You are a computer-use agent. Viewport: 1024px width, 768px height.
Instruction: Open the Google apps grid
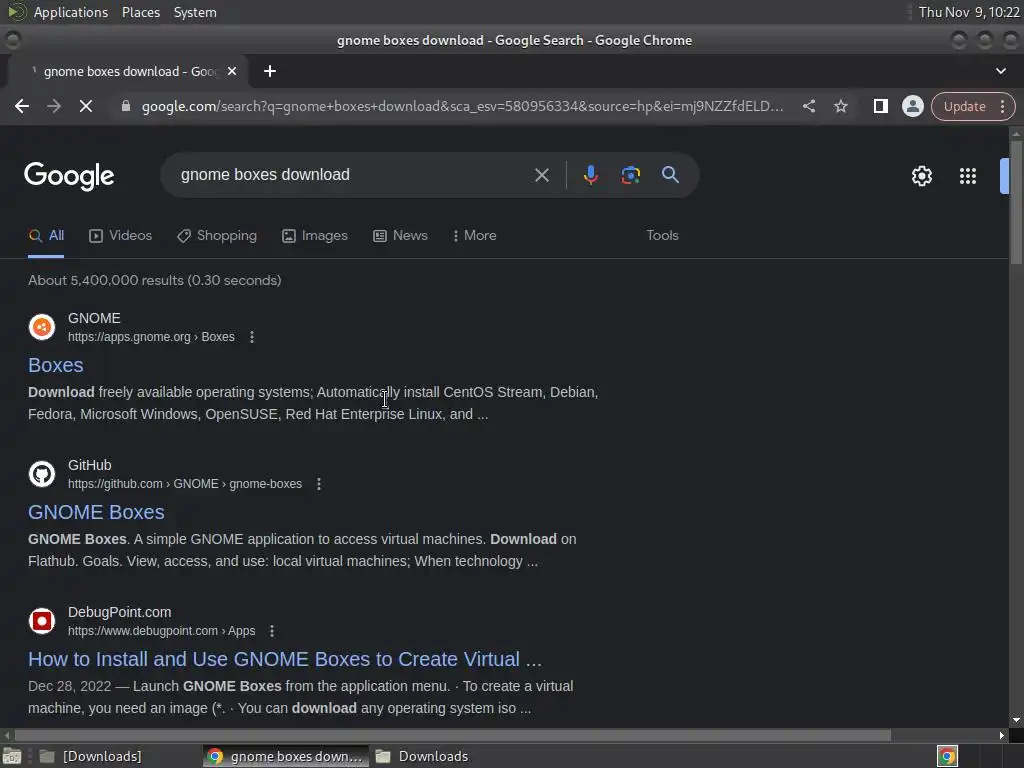pos(967,176)
